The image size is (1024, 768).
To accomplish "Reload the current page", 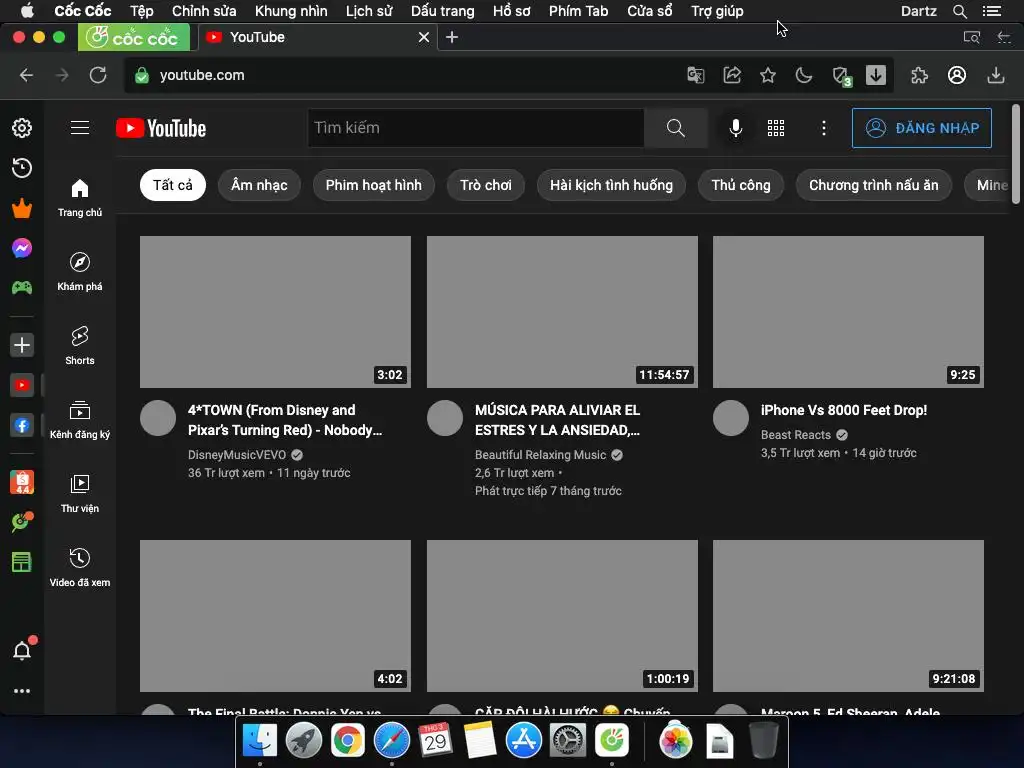I will pos(98,75).
